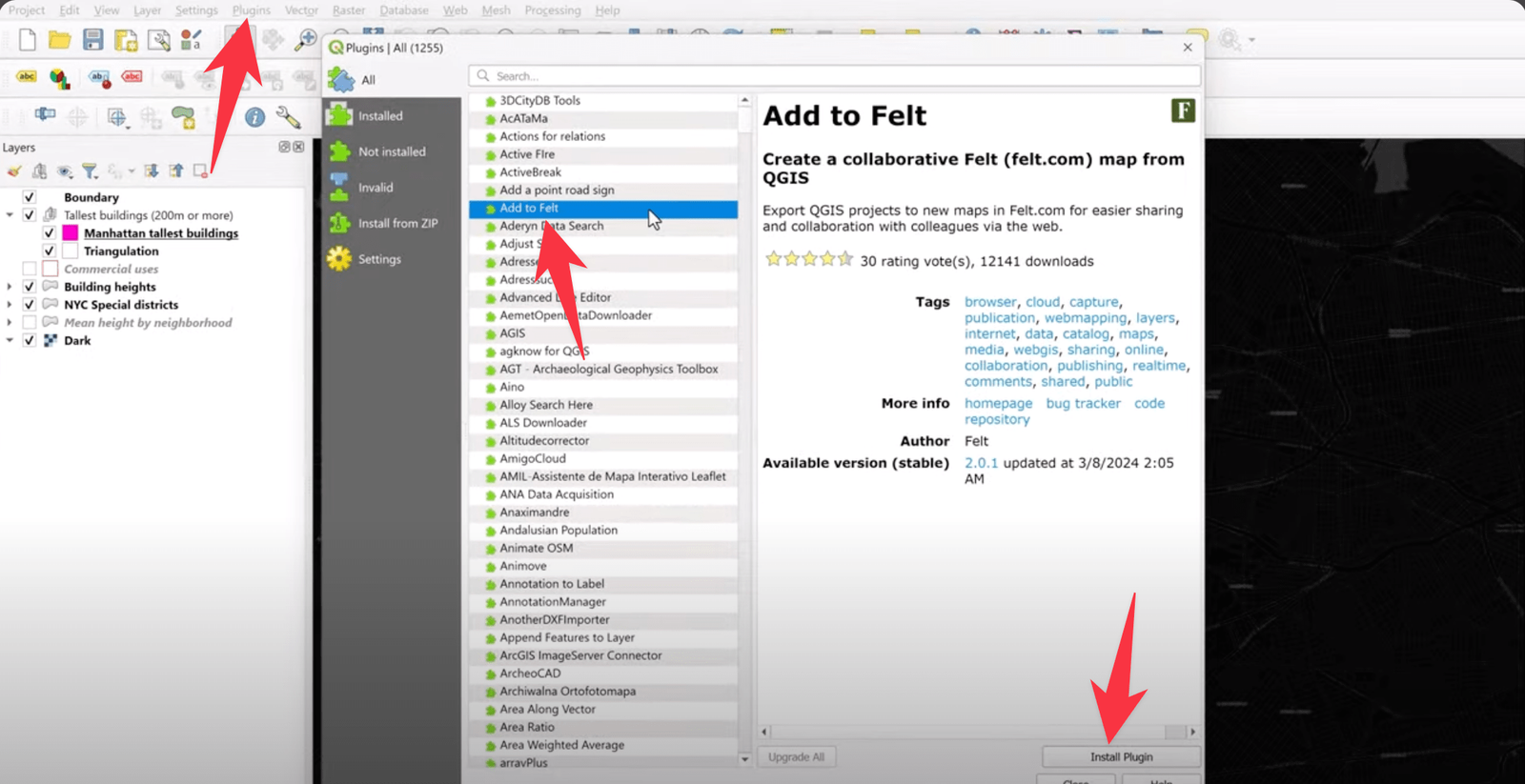Uncheck the Boundary layer checkbox
This screenshot has height=784, width=1525.
[x=30, y=197]
